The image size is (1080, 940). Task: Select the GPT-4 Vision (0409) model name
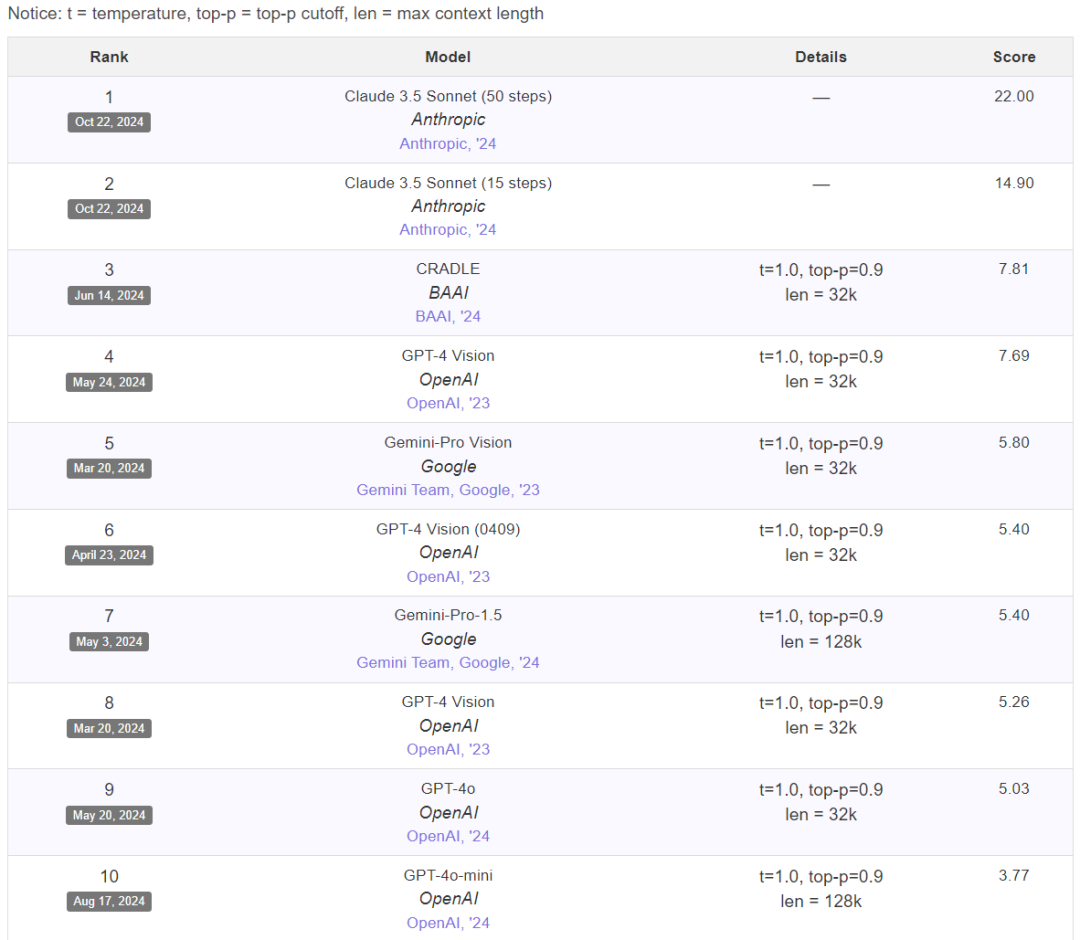[448, 530]
